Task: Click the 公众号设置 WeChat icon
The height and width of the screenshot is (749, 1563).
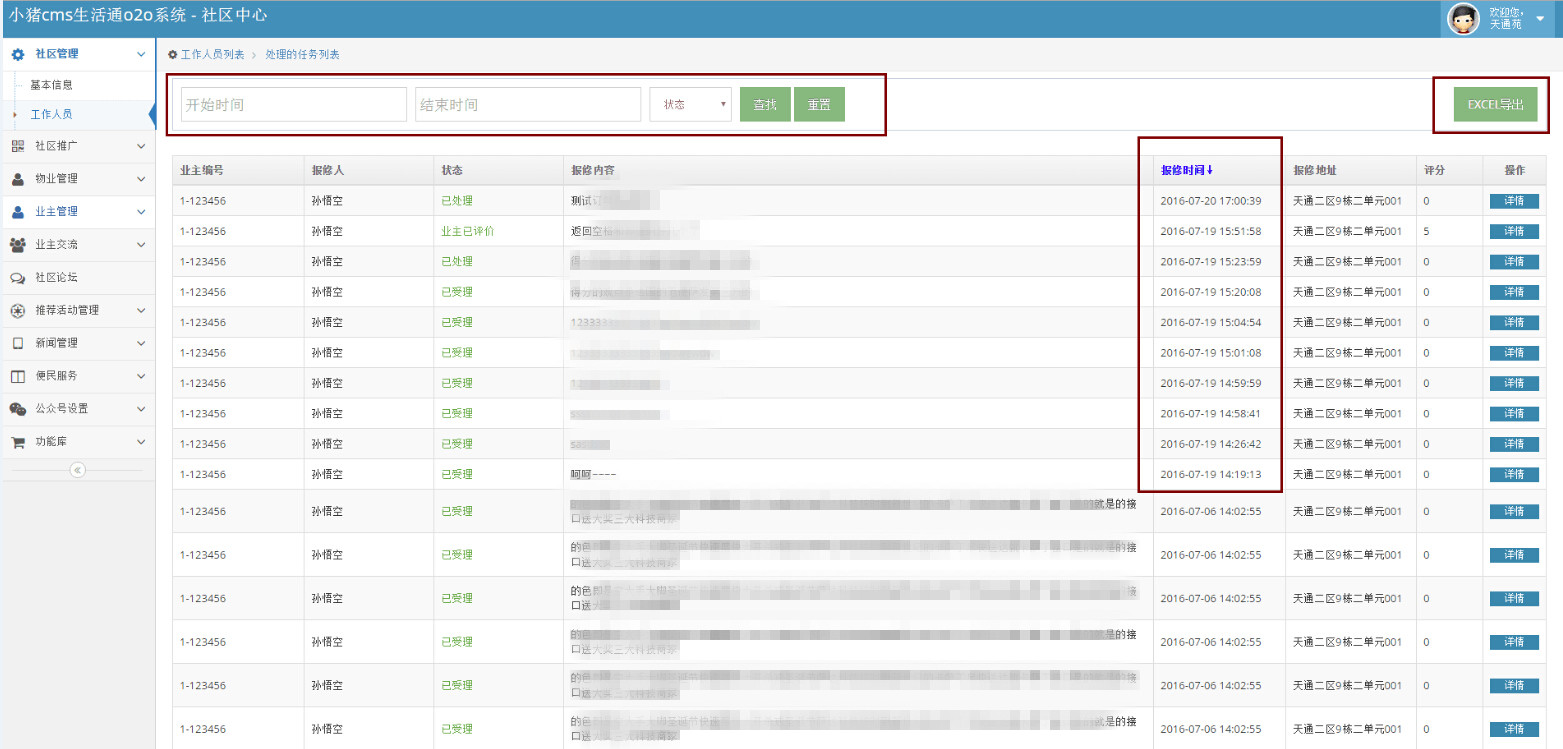Action: [x=18, y=409]
